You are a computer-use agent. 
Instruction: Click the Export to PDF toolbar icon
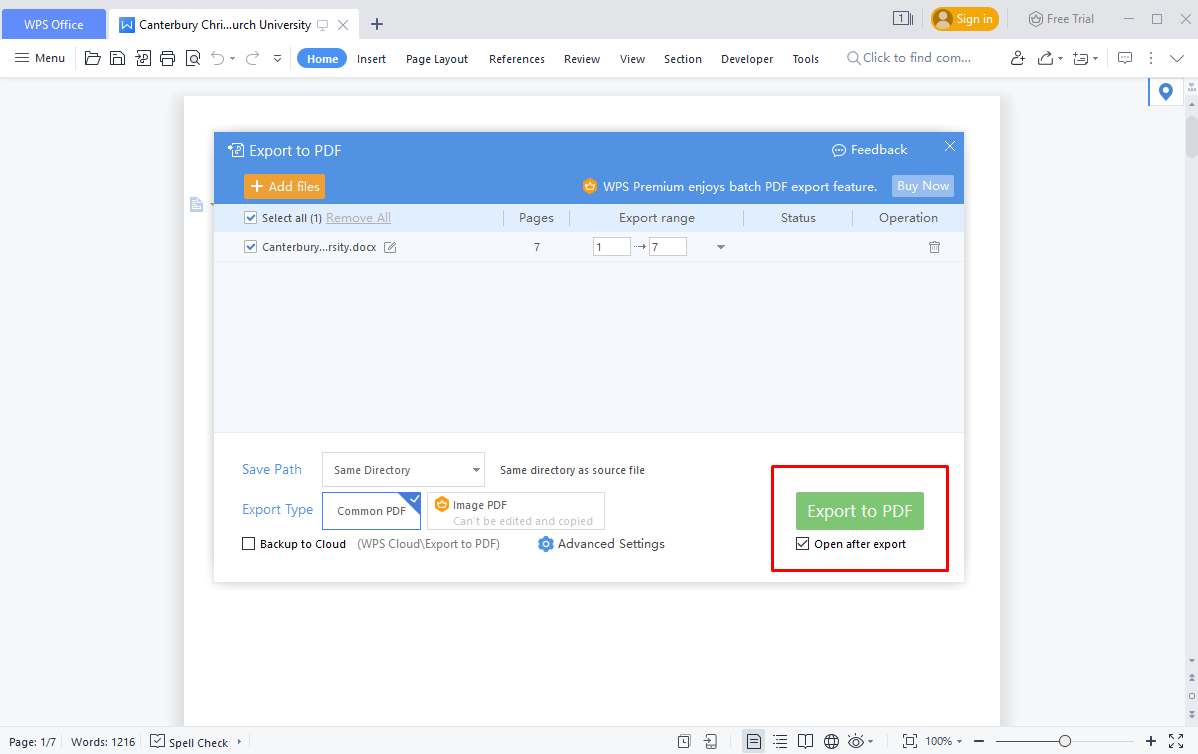143,58
